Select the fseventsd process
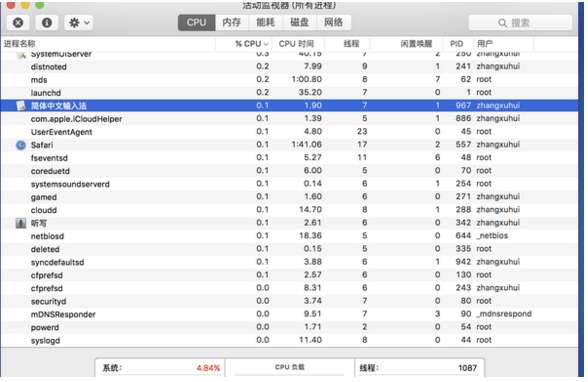The width and height of the screenshot is (588, 382). (49, 158)
